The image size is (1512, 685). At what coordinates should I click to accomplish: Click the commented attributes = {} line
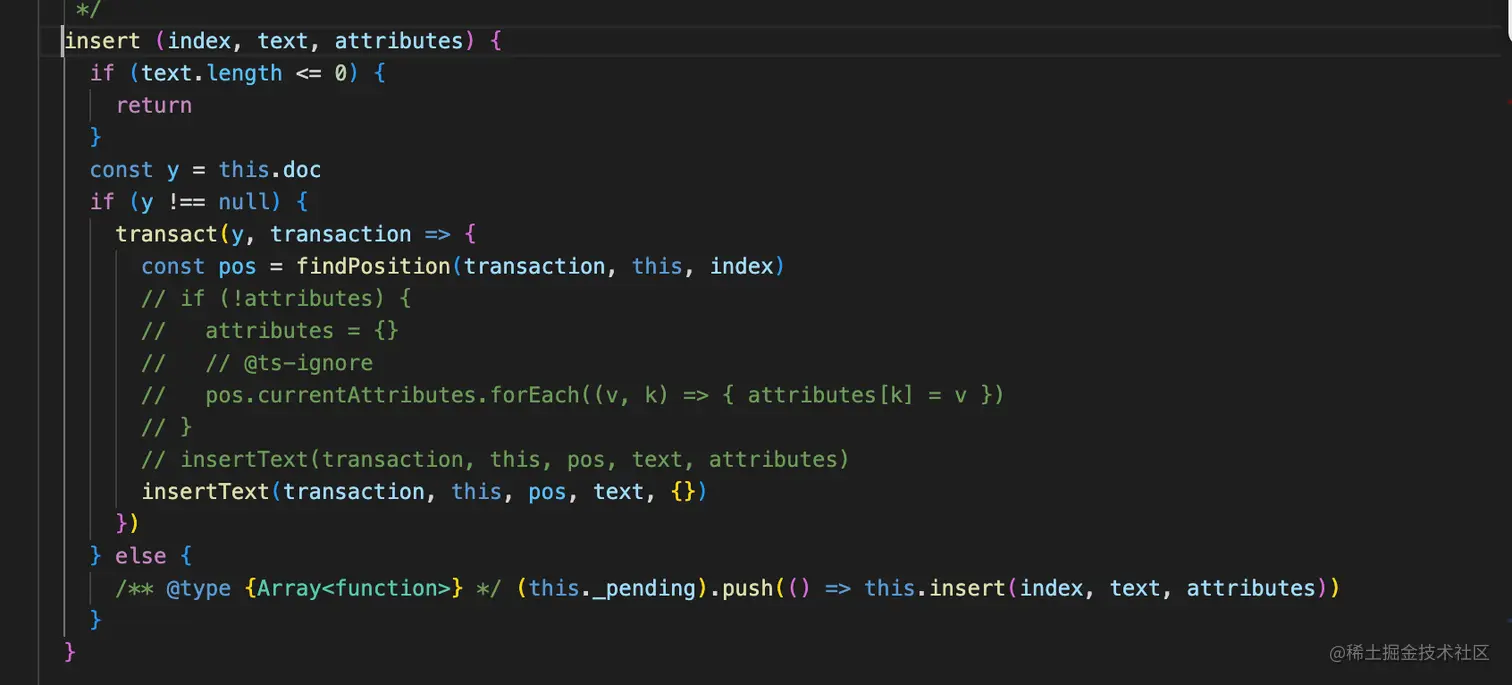(270, 330)
